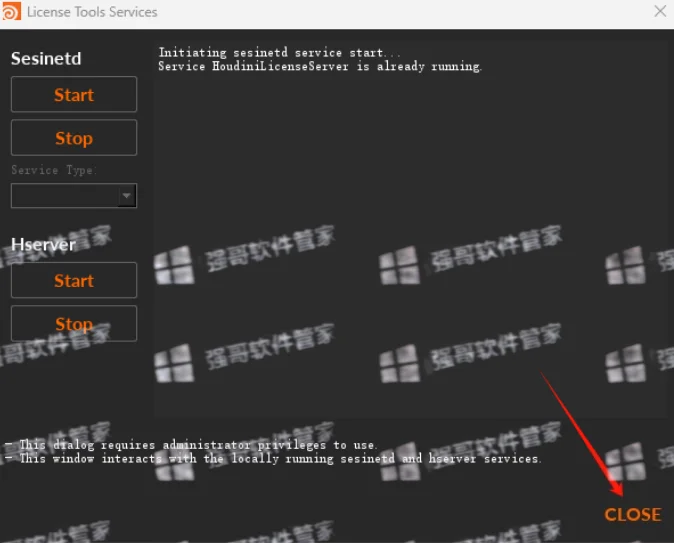This screenshot has height=543, width=674.
Task: Start the Sesinetd service
Action: click(x=74, y=95)
